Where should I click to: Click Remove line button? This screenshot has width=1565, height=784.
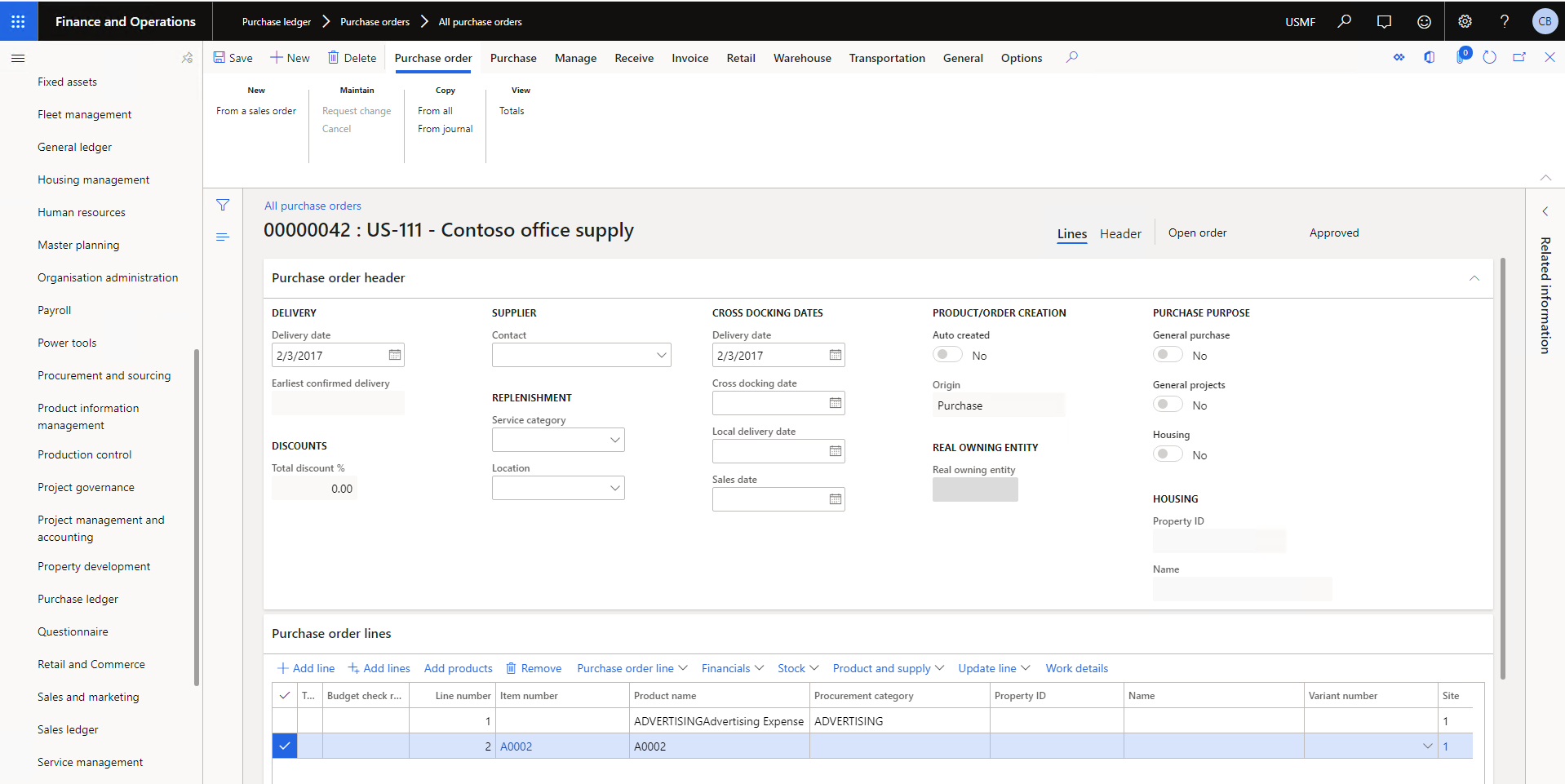[534, 668]
